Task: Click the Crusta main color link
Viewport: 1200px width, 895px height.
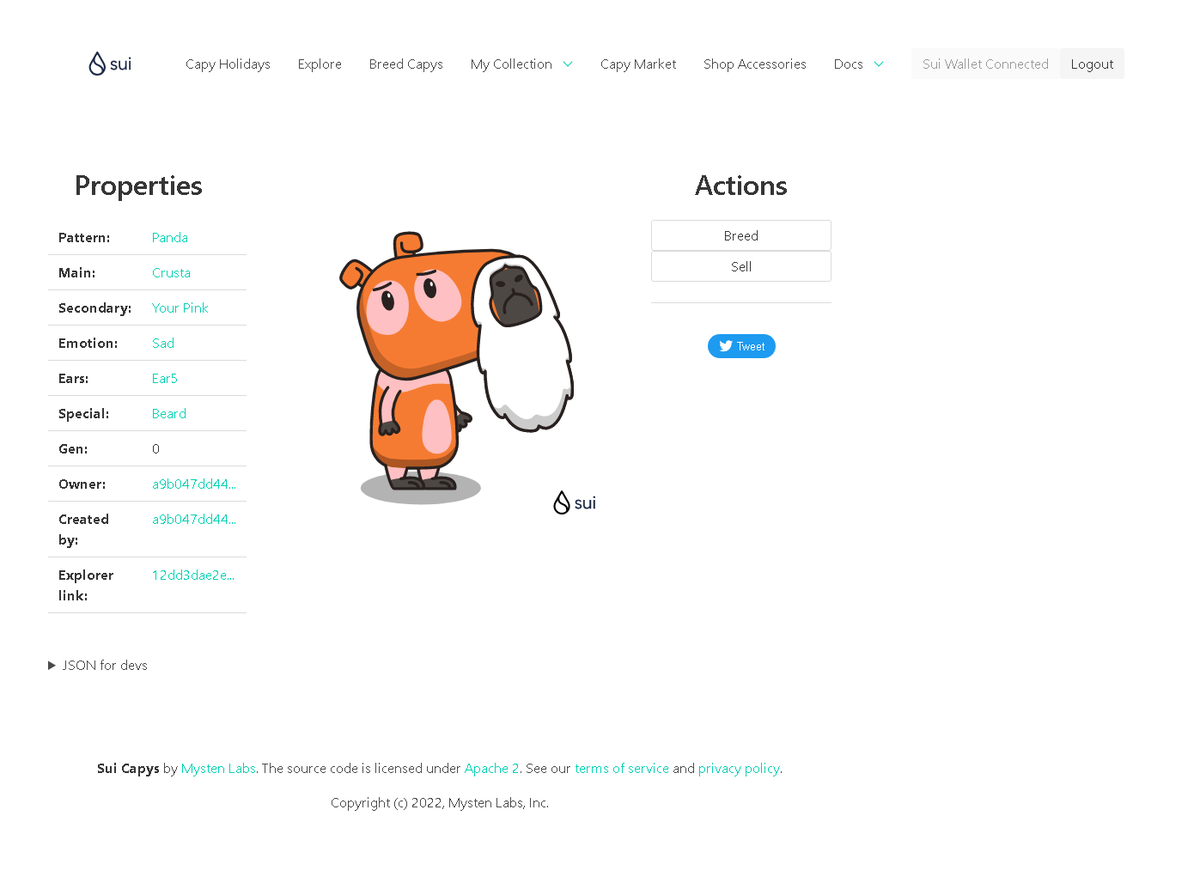Action: pos(171,273)
